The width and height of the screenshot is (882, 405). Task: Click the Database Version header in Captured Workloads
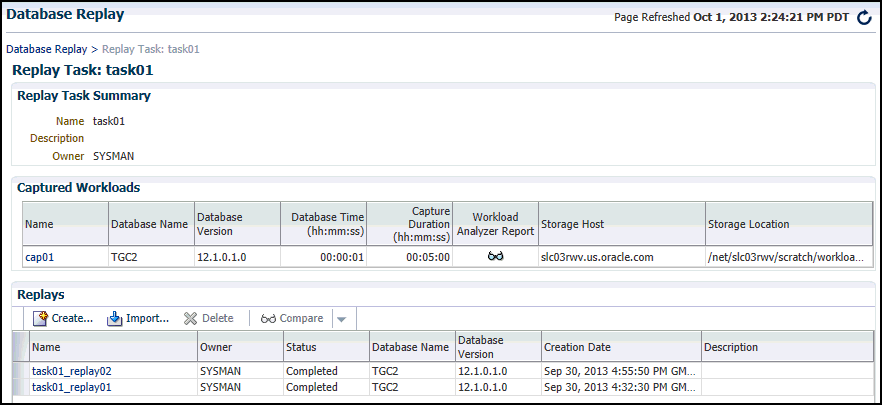tap(220, 224)
